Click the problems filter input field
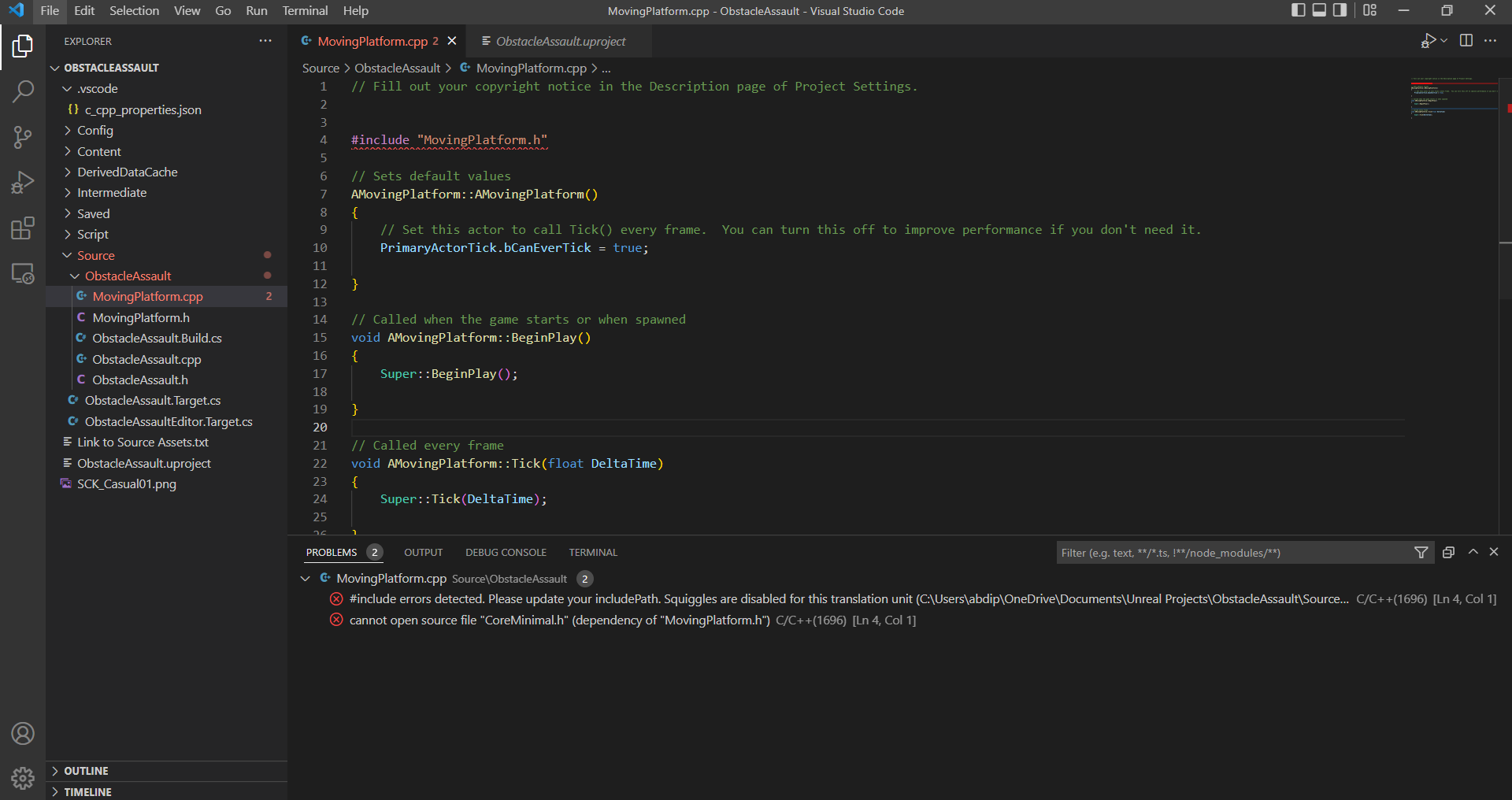This screenshot has height=800, width=1512. [1232, 553]
